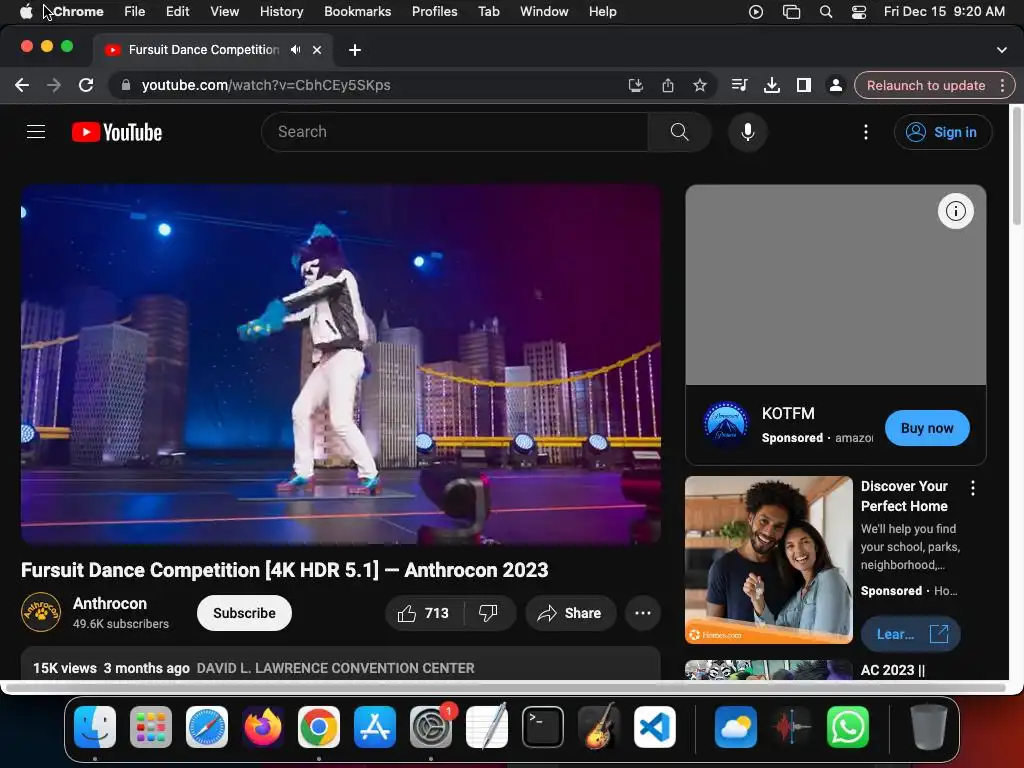1024x768 pixels.
Task: Subscribe to the Anthrocon channel
Action: pyautogui.click(x=244, y=613)
